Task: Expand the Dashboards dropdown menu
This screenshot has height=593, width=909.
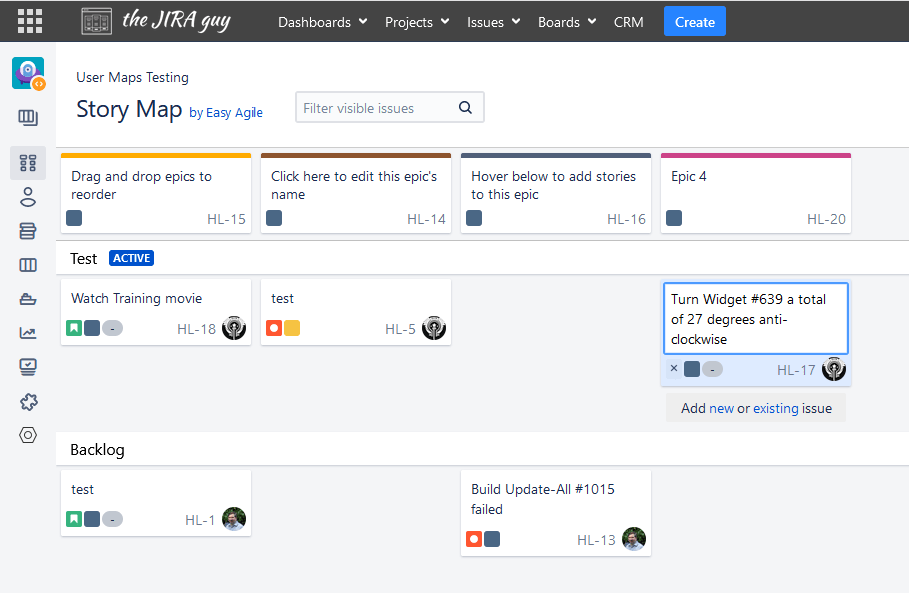Action: coord(322,22)
